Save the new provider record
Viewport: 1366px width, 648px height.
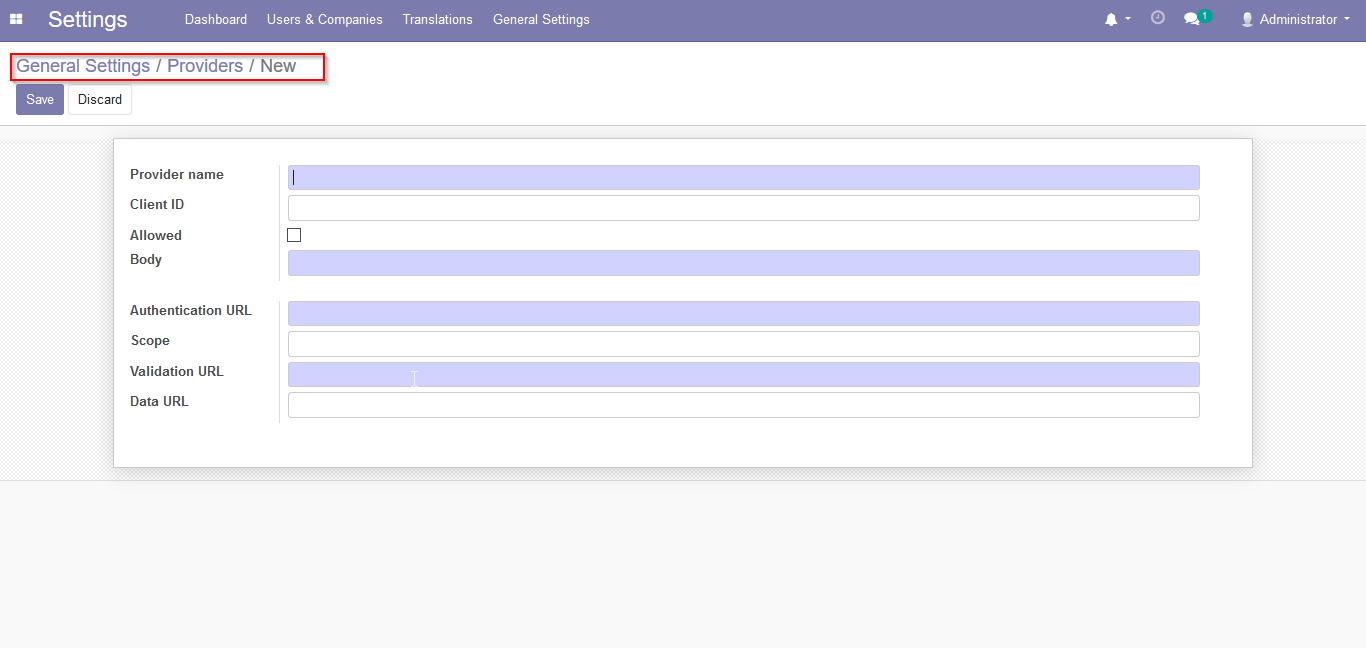coord(40,100)
